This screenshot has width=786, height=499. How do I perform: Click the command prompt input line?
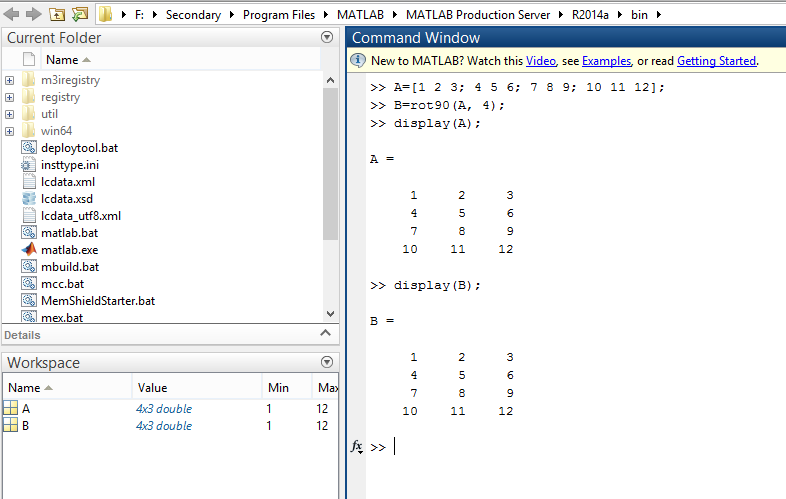click(576, 446)
